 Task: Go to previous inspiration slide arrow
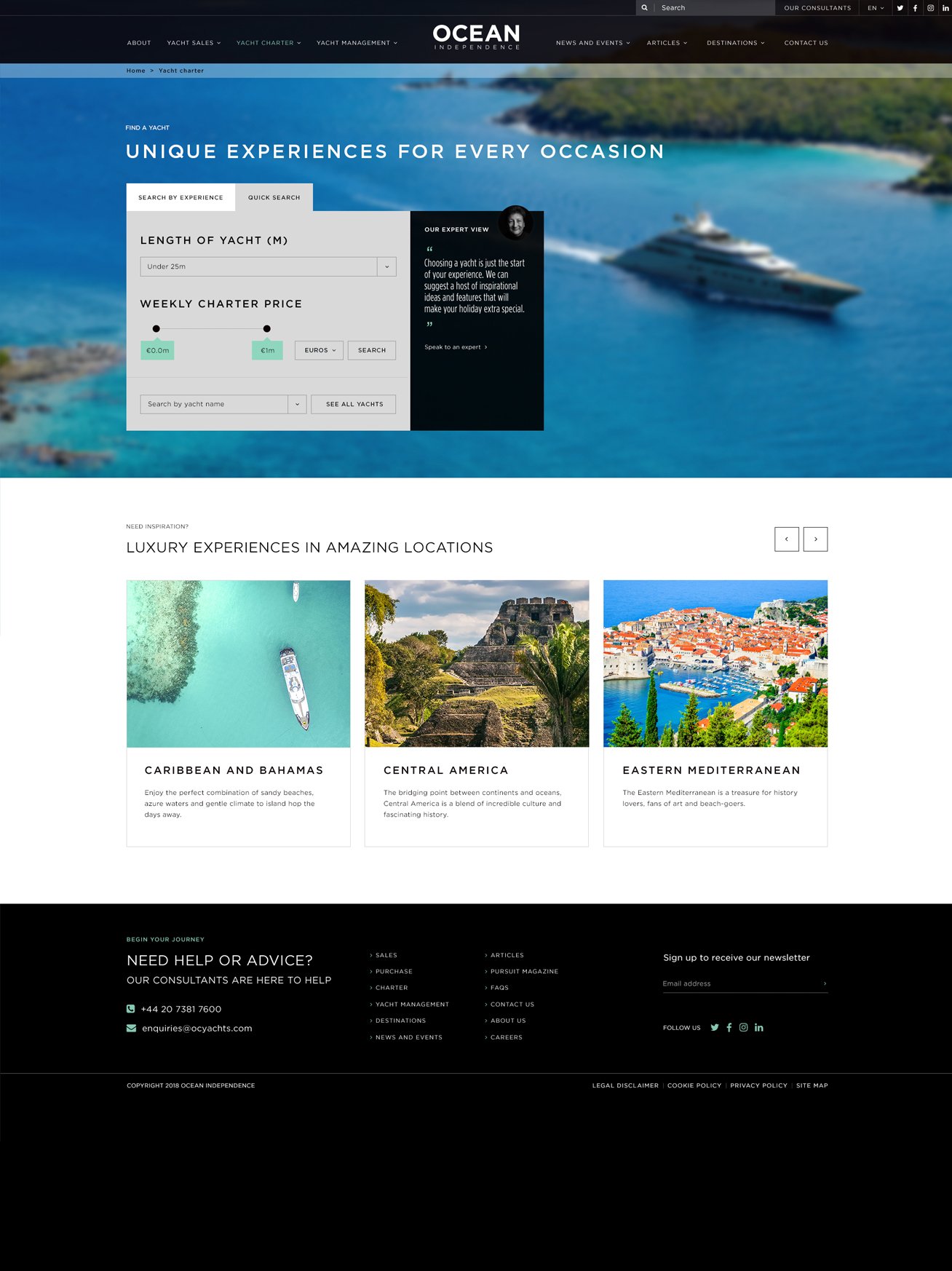pos(787,539)
